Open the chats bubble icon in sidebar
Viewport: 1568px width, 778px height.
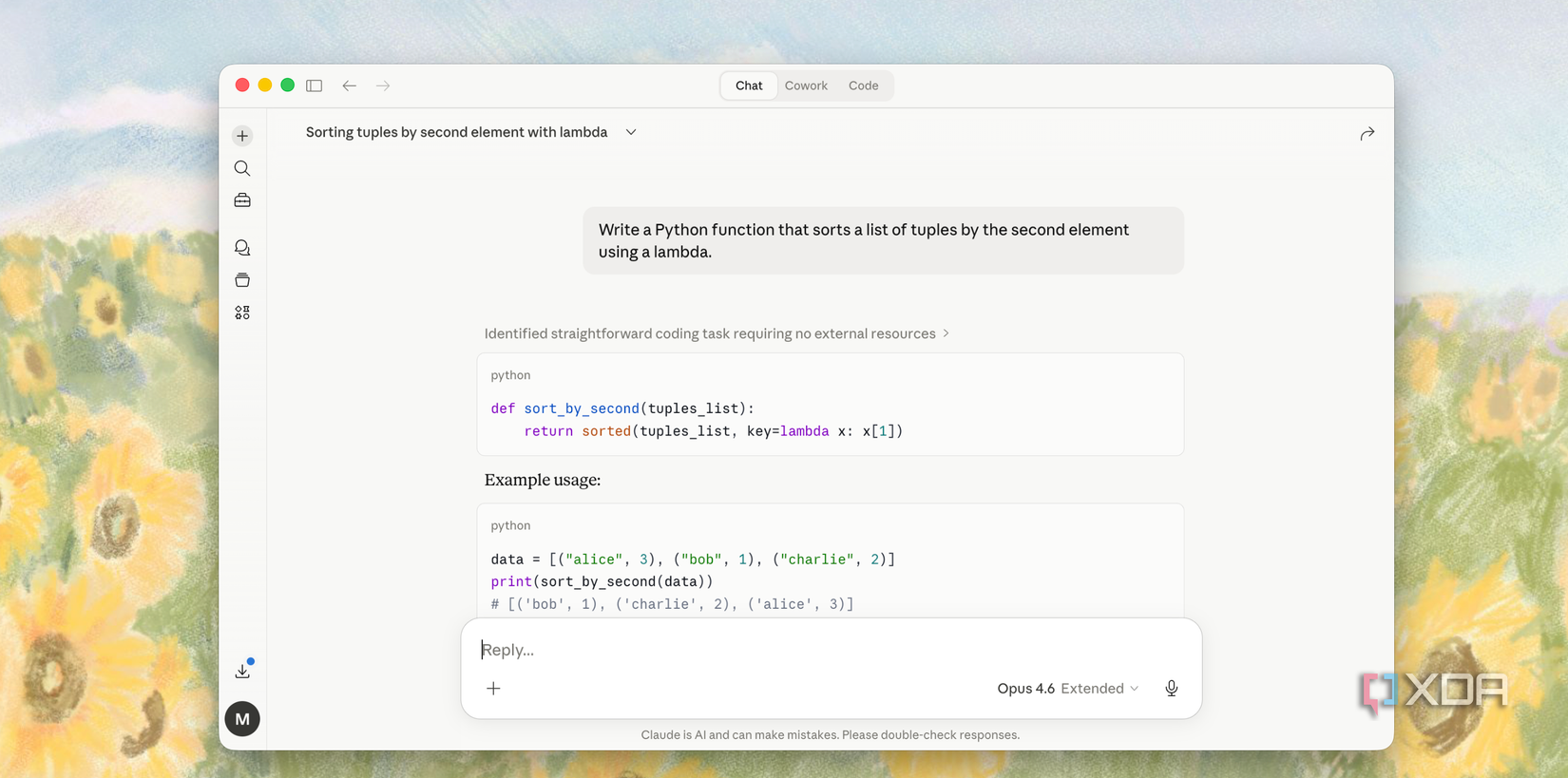pyautogui.click(x=242, y=248)
